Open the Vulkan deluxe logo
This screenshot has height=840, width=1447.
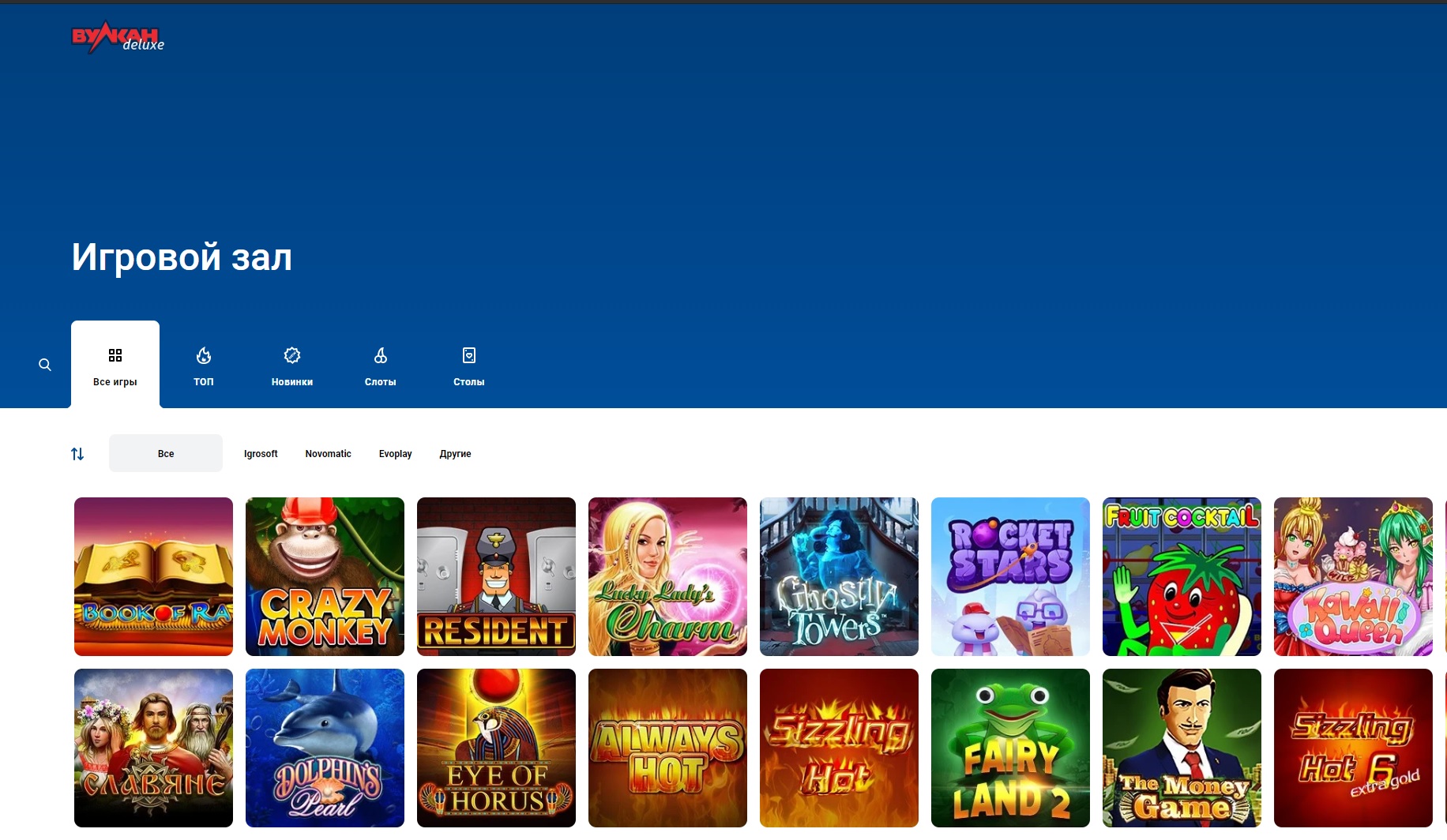pos(118,38)
